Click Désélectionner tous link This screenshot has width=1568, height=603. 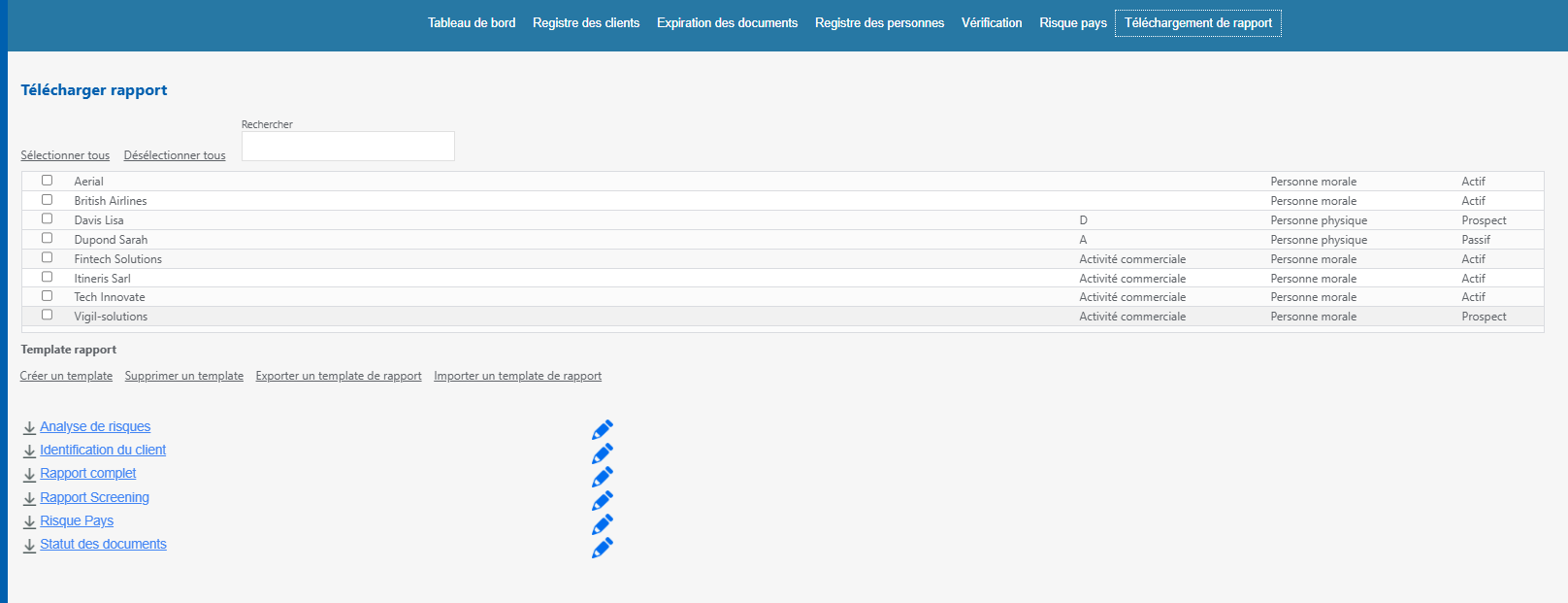point(175,155)
